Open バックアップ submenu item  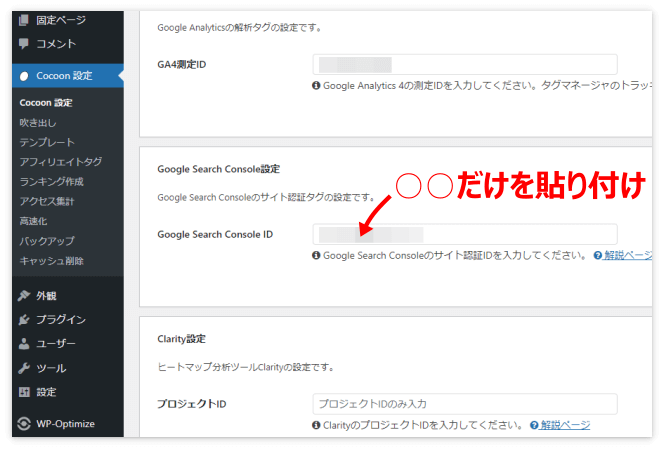coord(47,241)
